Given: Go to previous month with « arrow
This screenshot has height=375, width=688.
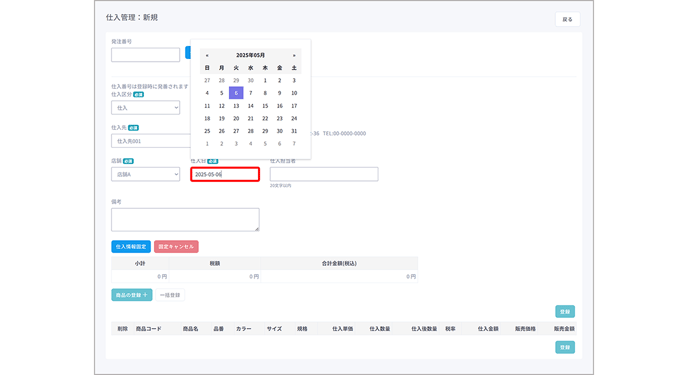Looking at the screenshot, I should (x=207, y=55).
